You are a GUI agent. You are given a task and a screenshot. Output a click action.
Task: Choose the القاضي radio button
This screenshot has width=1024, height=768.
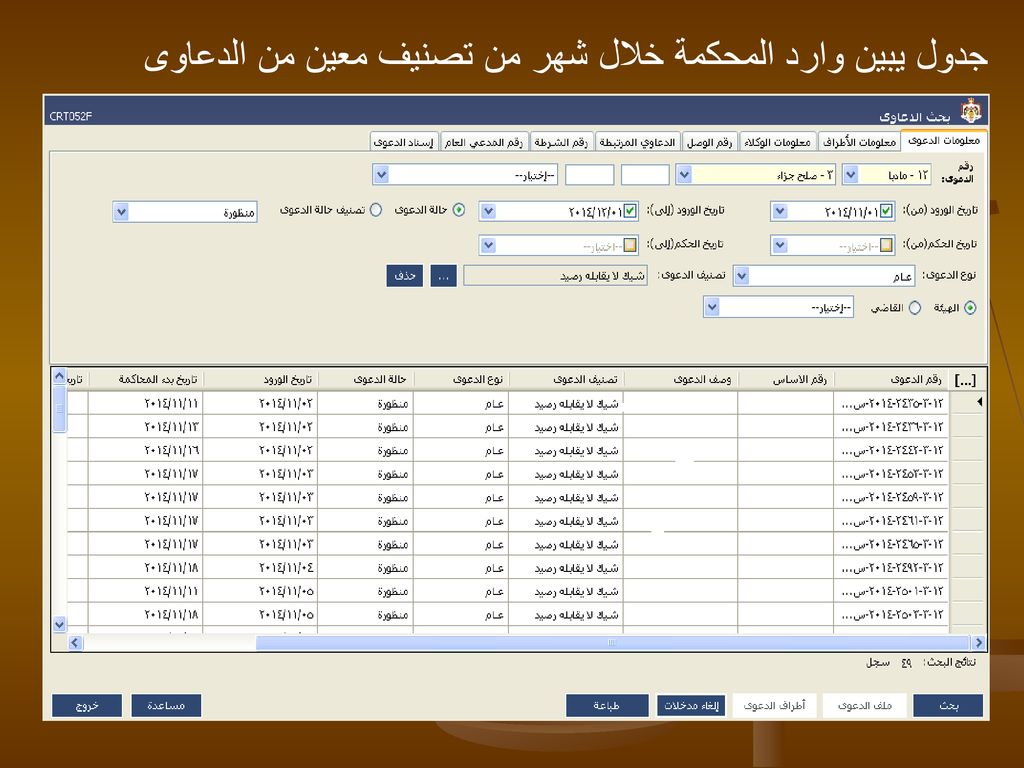[915, 308]
